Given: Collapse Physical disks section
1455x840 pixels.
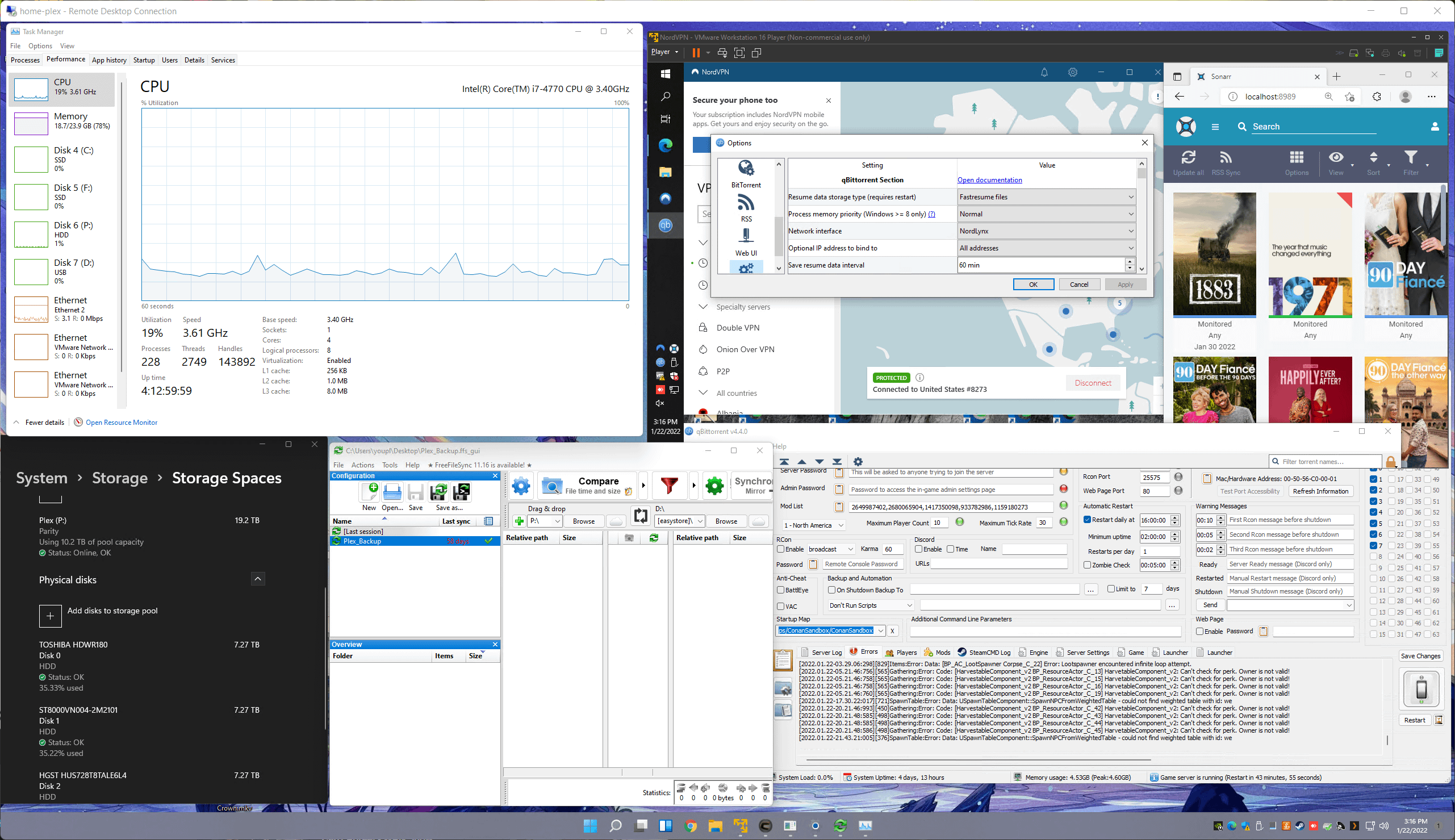Looking at the screenshot, I should coord(258,579).
